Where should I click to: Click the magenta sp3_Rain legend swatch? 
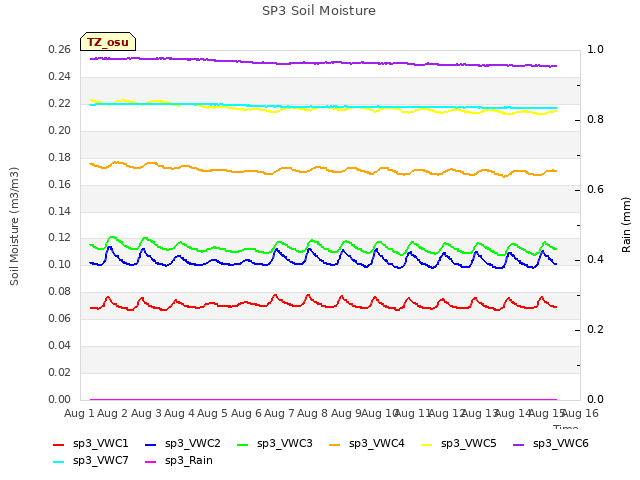coord(151,462)
